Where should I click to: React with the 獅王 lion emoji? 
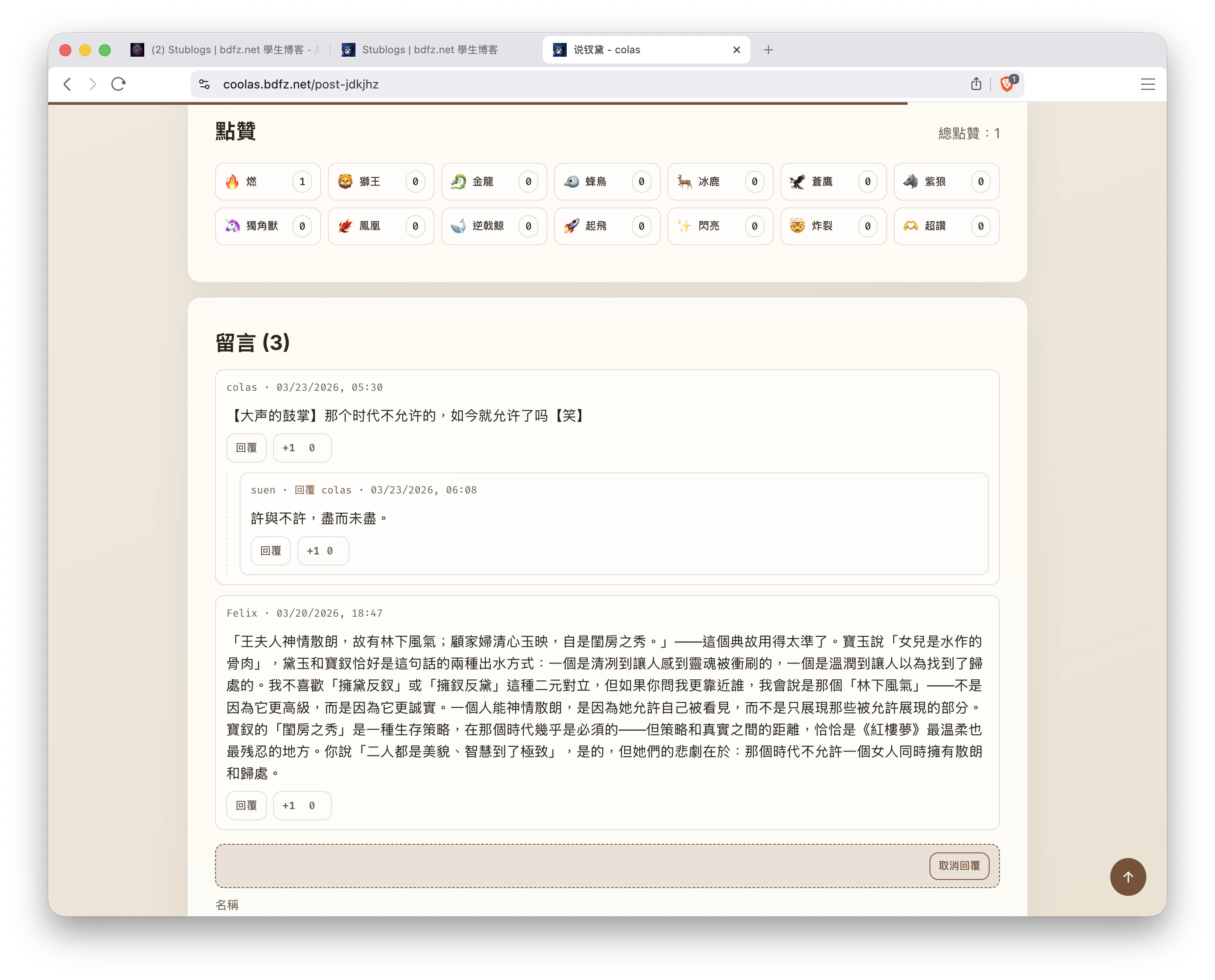coord(380,182)
